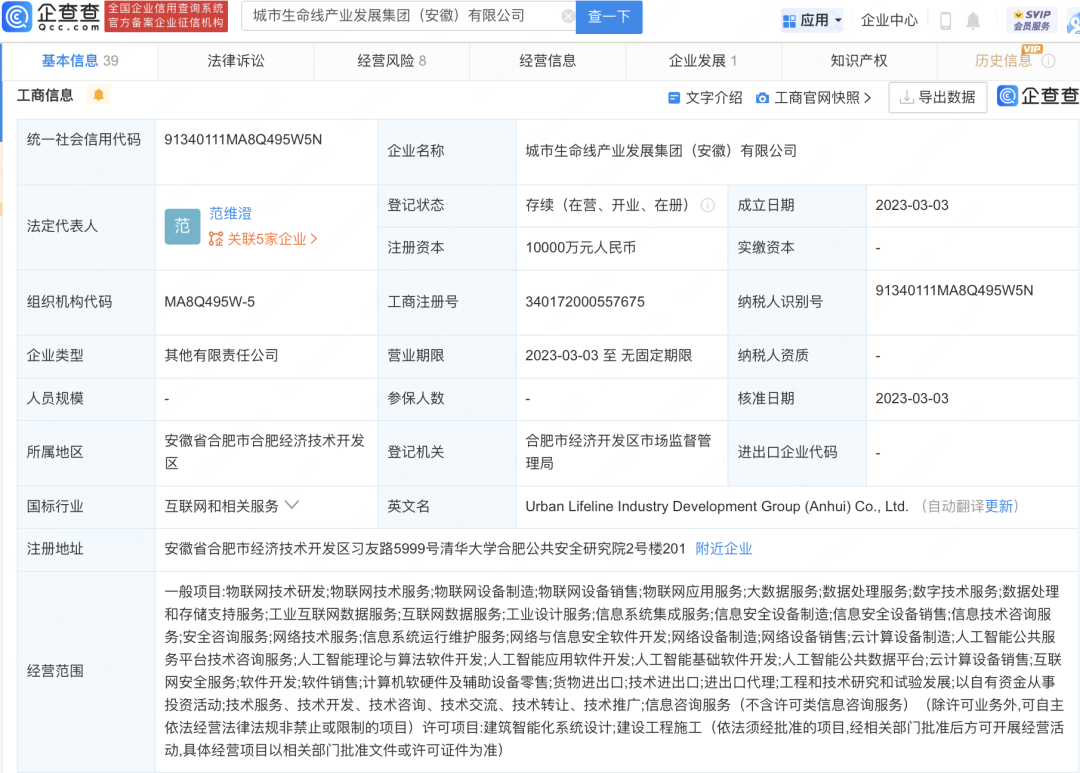This screenshot has height=773, width=1080.
Task: Click the SVIP 会员服务 badge
Action: (1031, 20)
